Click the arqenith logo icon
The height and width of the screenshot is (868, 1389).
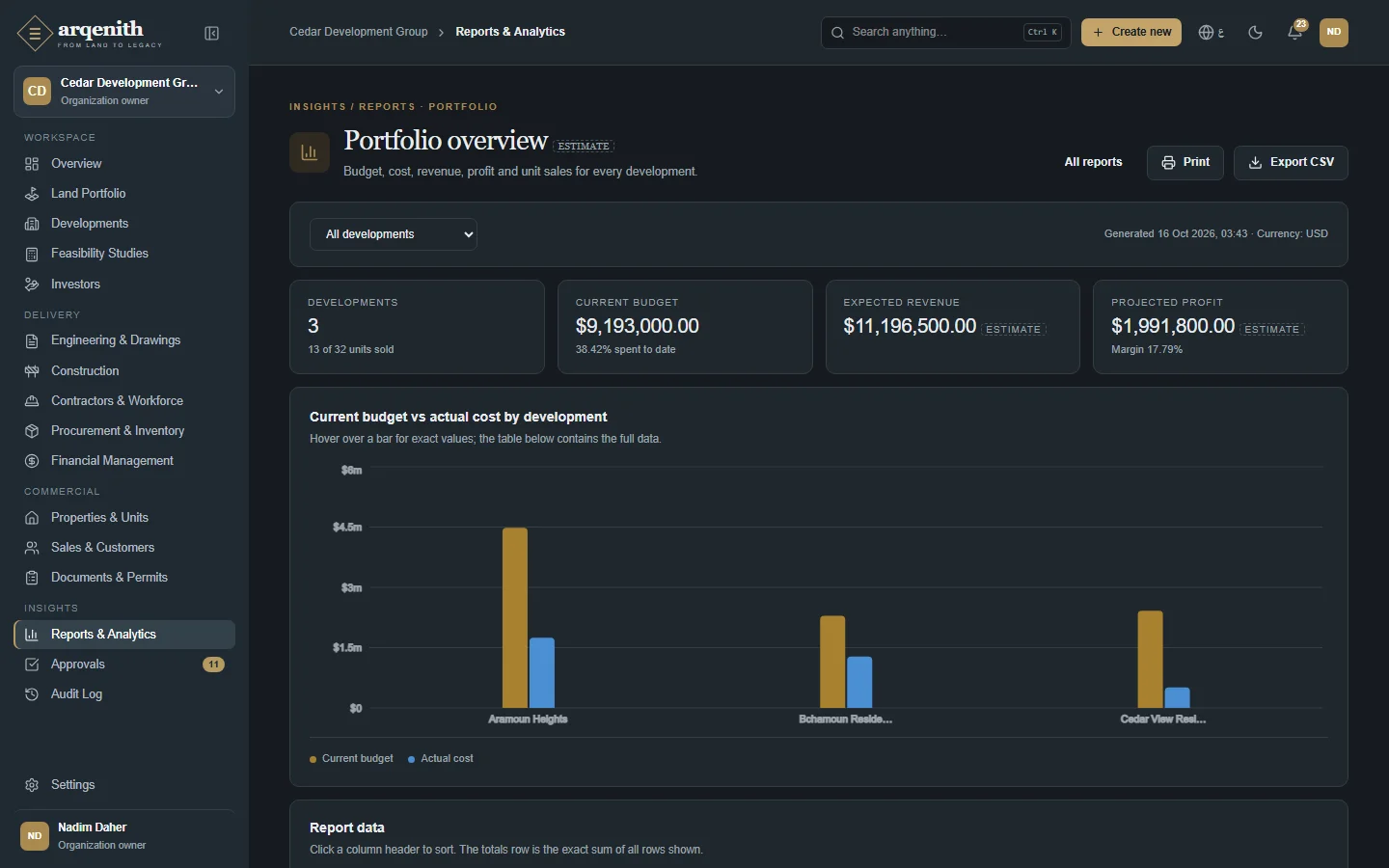point(35,34)
